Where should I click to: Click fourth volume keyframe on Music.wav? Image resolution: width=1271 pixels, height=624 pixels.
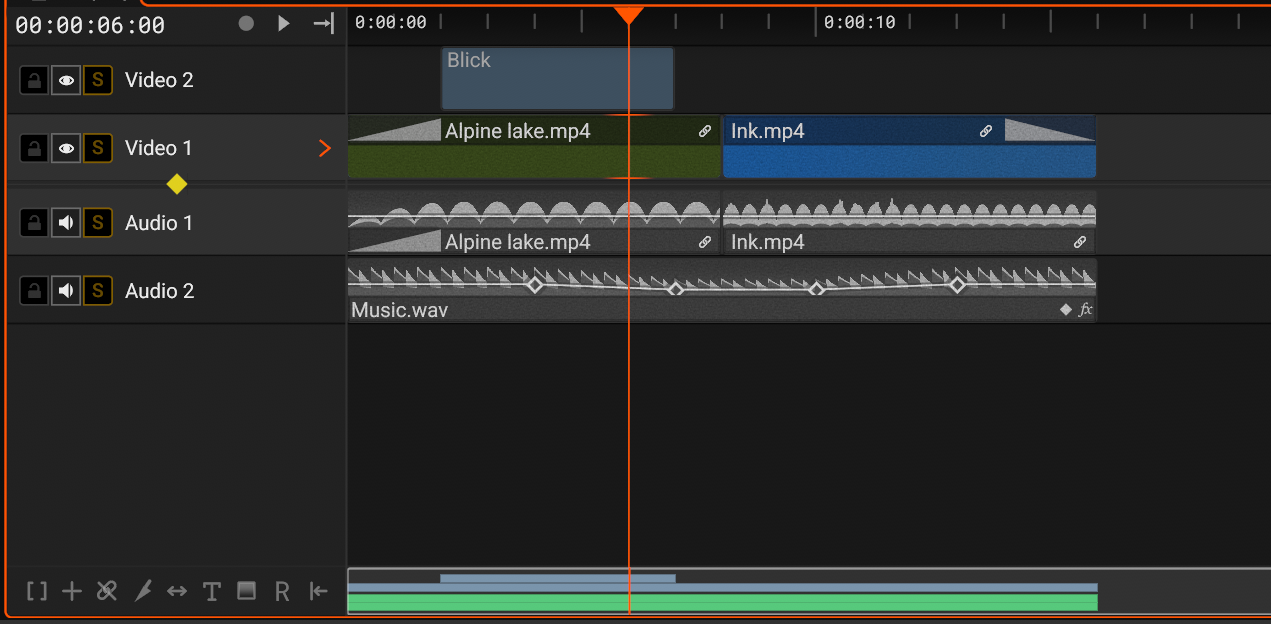point(957,285)
